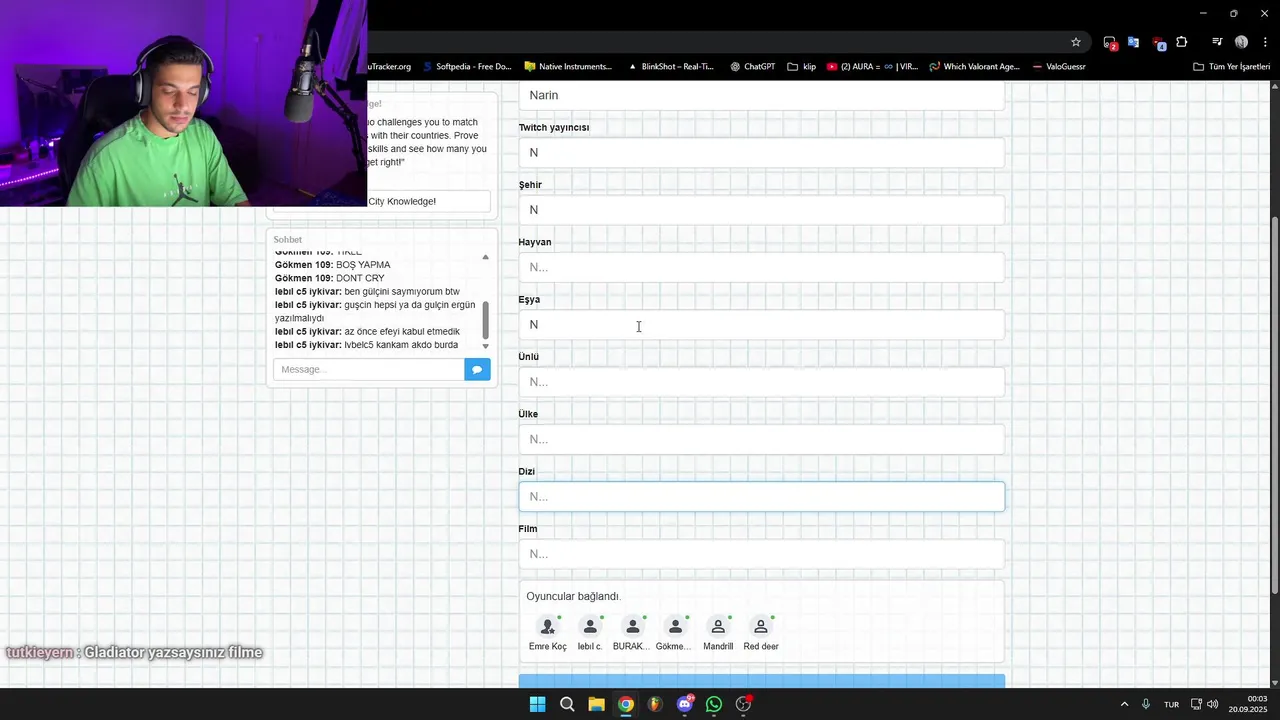Viewport: 1280px width, 720px height.
Task: Click the Film input field
Action: point(761,554)
